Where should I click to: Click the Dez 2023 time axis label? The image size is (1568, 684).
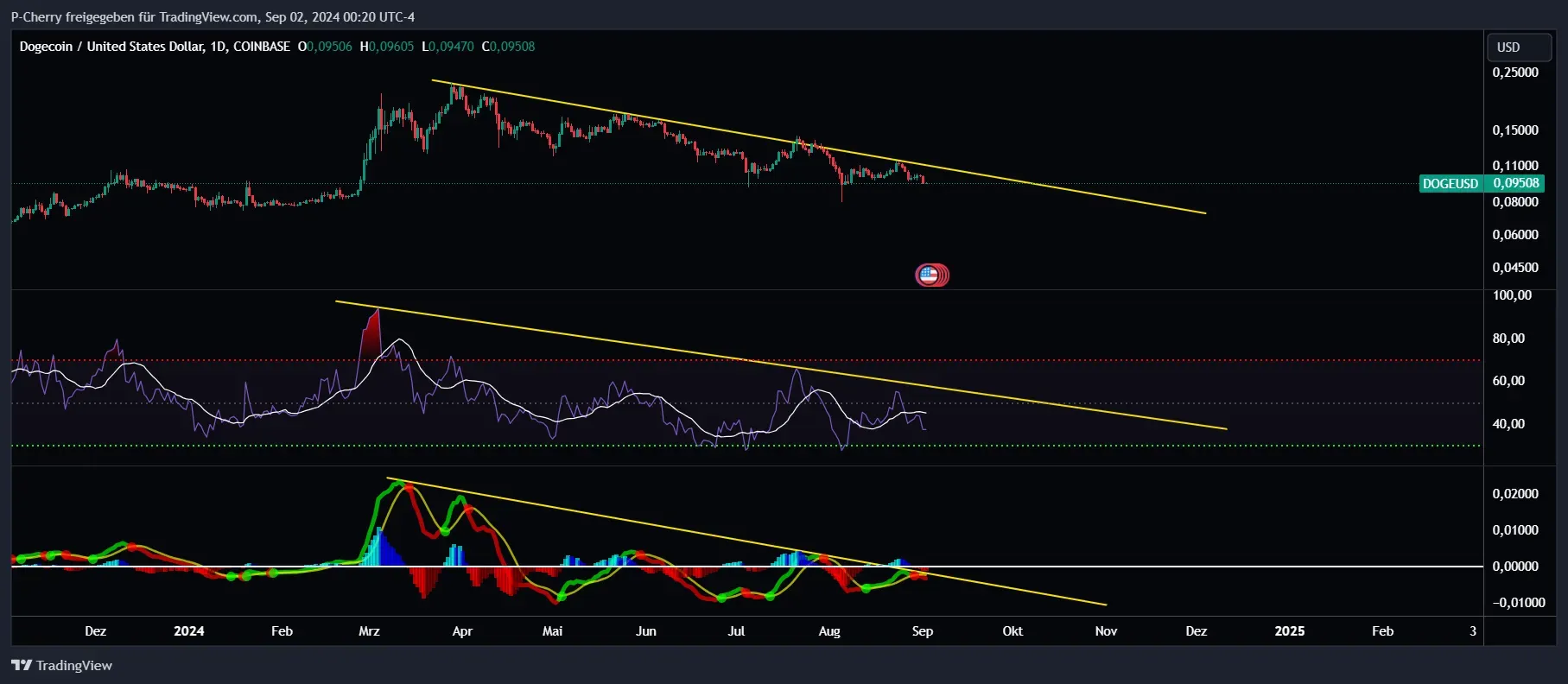tap(96, 631)
